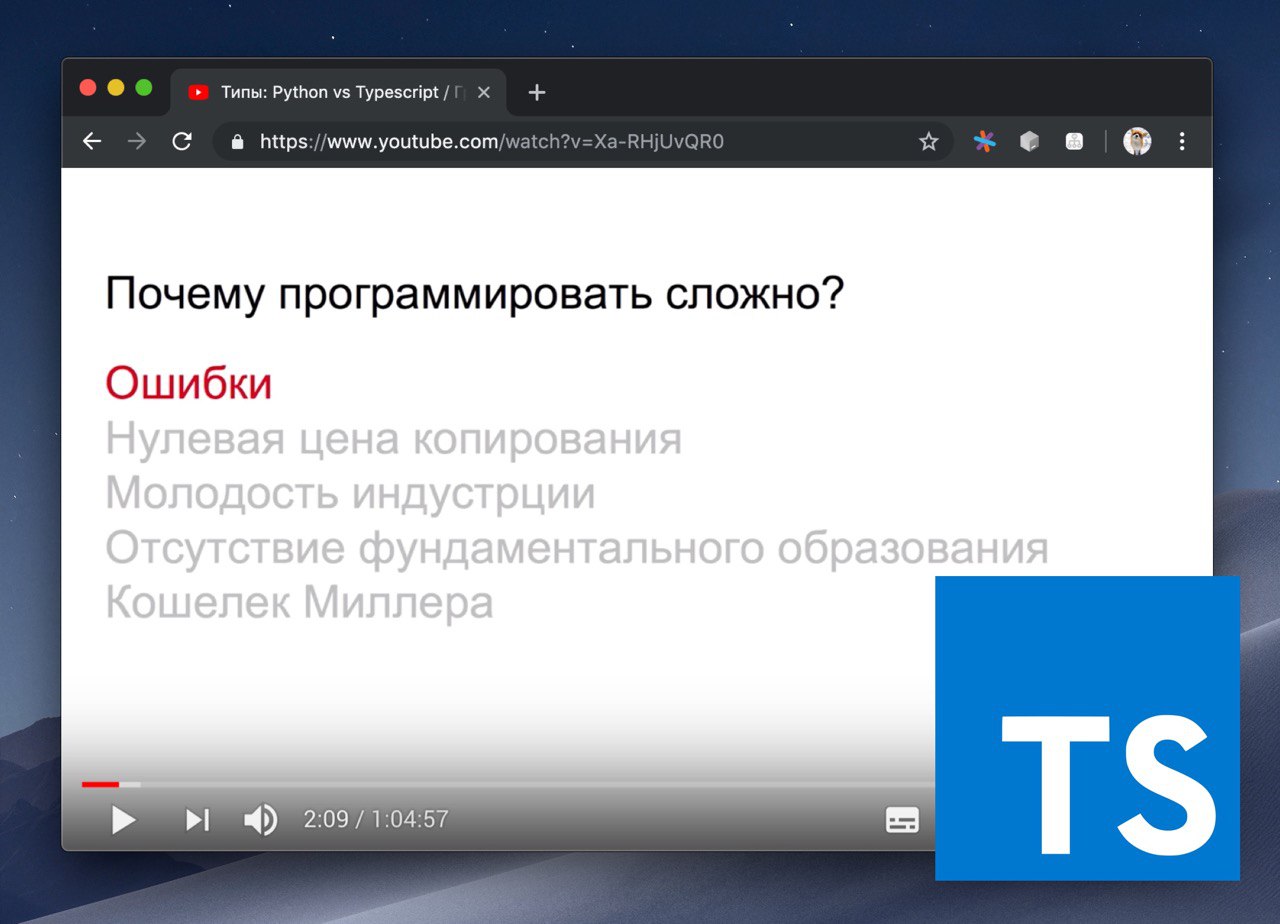The height and width of the screenshot is (924, 1280).
Task: Mute the video volume
Action: tap(260, 820)
